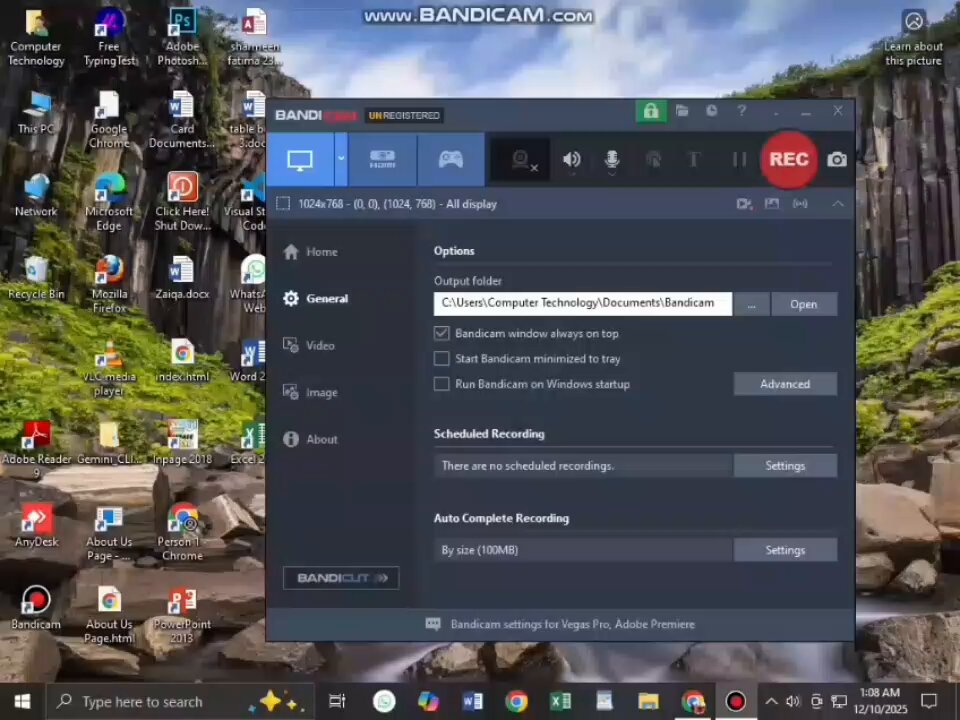Enable Start Bandicam minimized to tray
Viewport: 960px width, 720px height.
pos(441,359)
